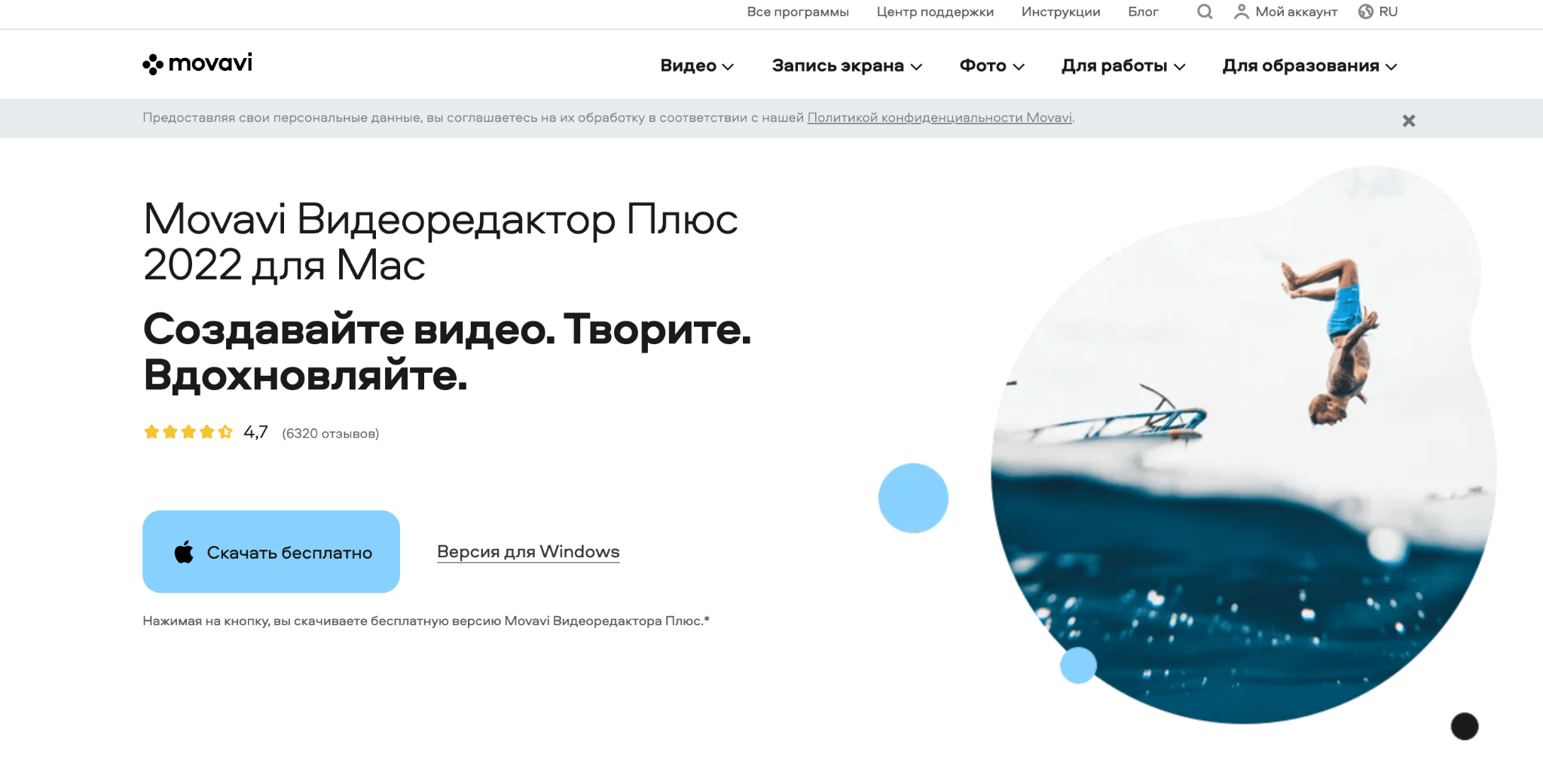
Task: Go to Инструкции page
Action: point(1061,12)
